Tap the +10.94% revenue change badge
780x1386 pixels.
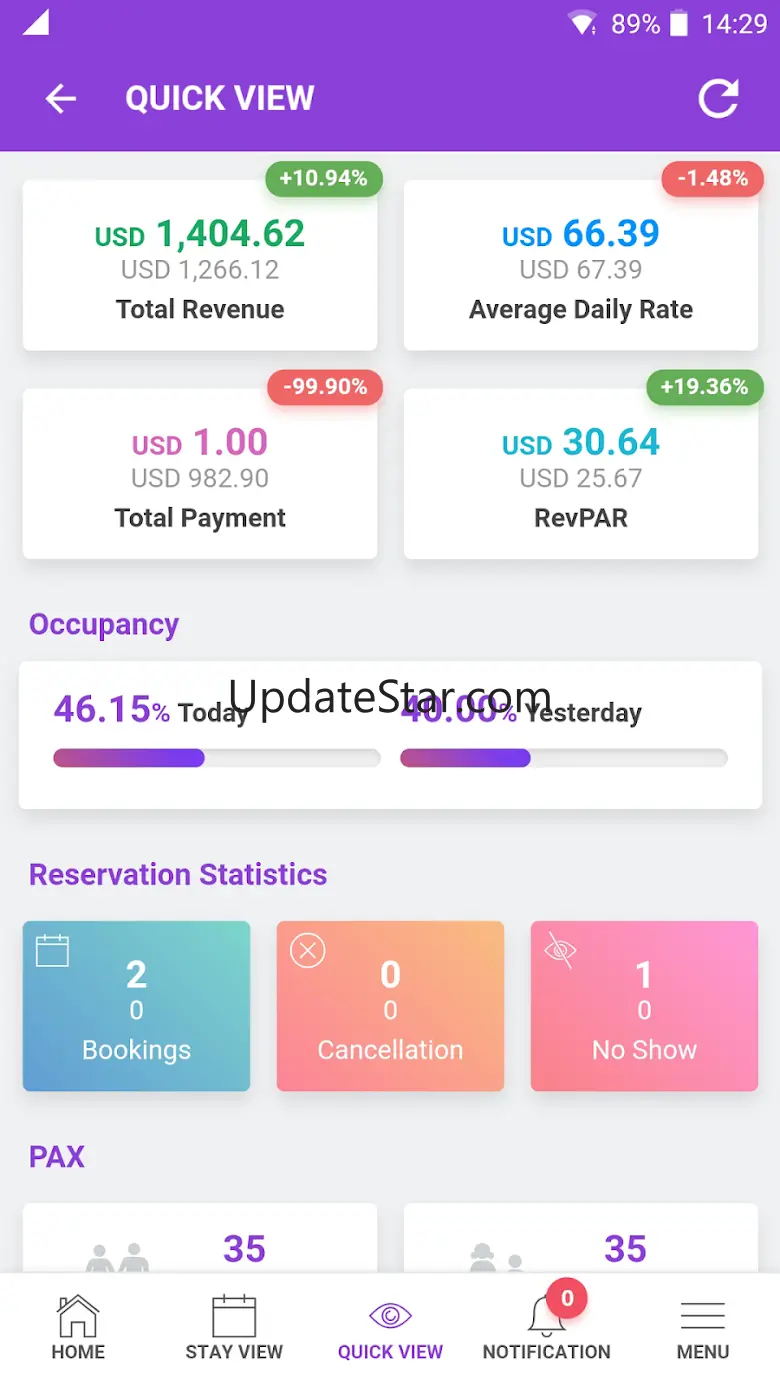[x=323, y=179]
